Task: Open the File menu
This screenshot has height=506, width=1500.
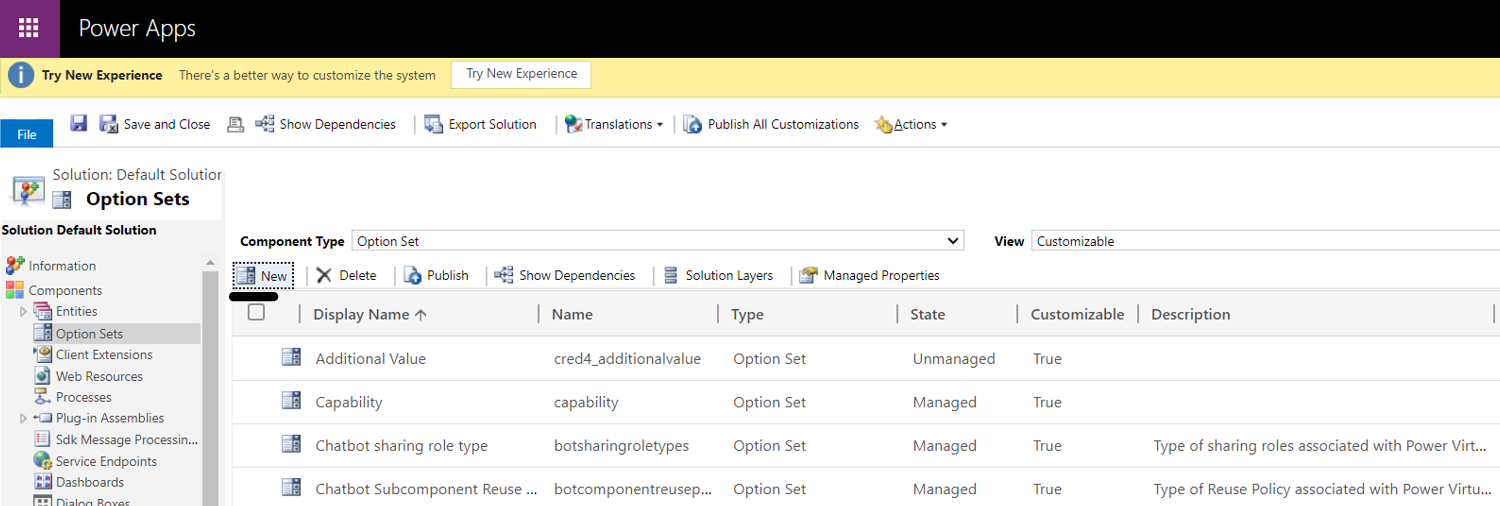Action: [x=27, y=134]
